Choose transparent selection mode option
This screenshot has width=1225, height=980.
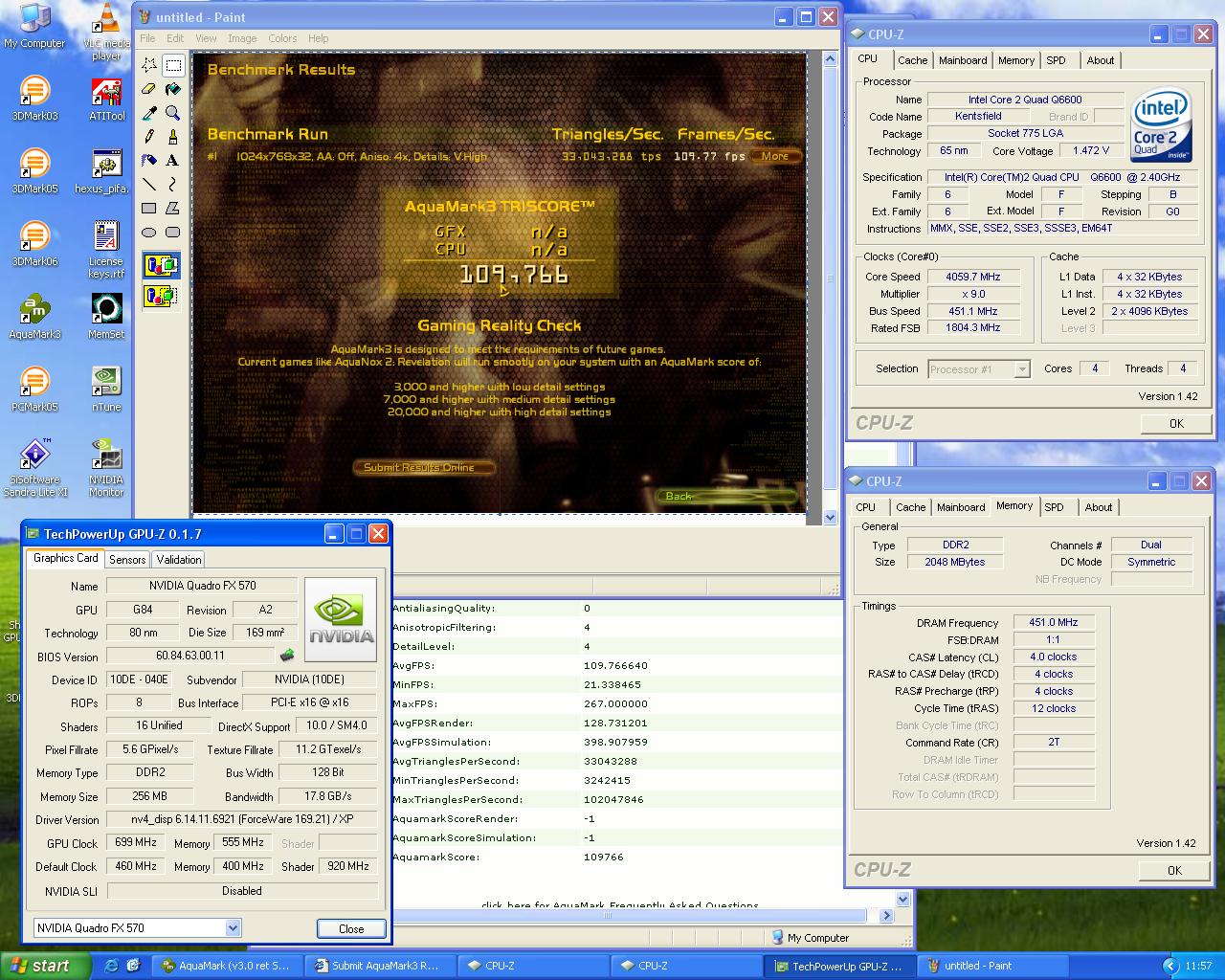click(162, 296)
